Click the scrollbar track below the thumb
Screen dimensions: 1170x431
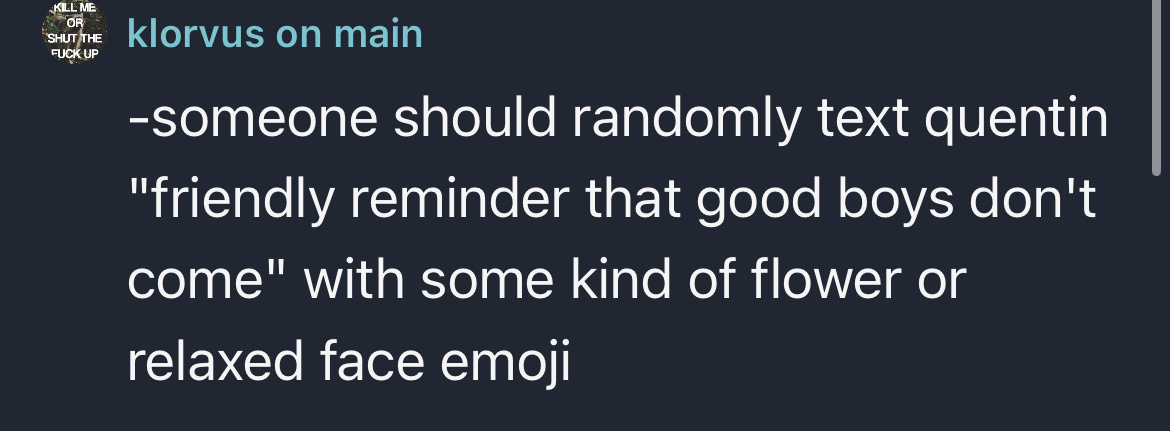pos(1157,303)
